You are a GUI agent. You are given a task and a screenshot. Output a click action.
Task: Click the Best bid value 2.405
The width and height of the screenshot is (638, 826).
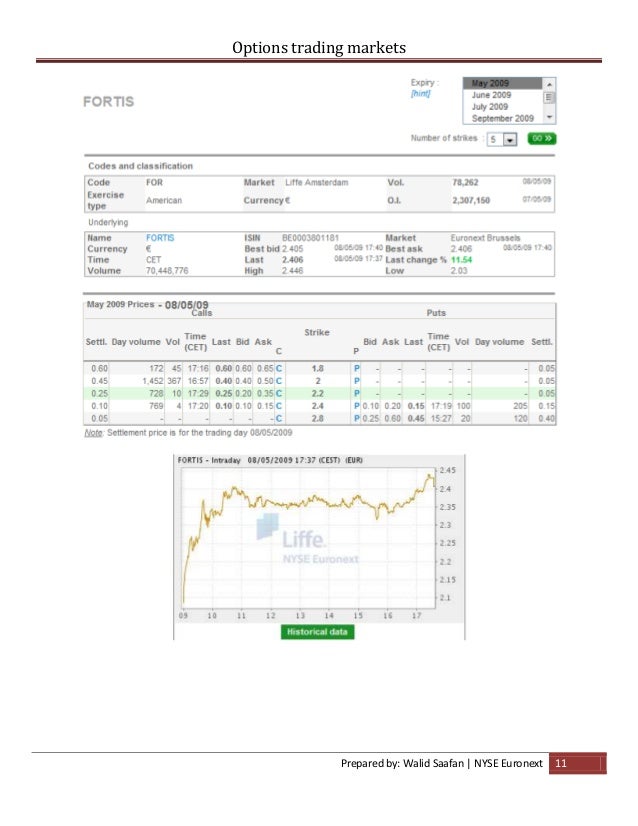[x=292, y=249]
